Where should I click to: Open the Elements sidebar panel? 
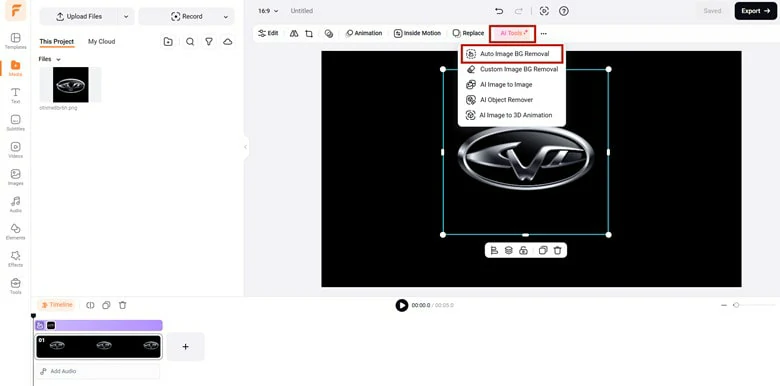click(x=15, y=232)
